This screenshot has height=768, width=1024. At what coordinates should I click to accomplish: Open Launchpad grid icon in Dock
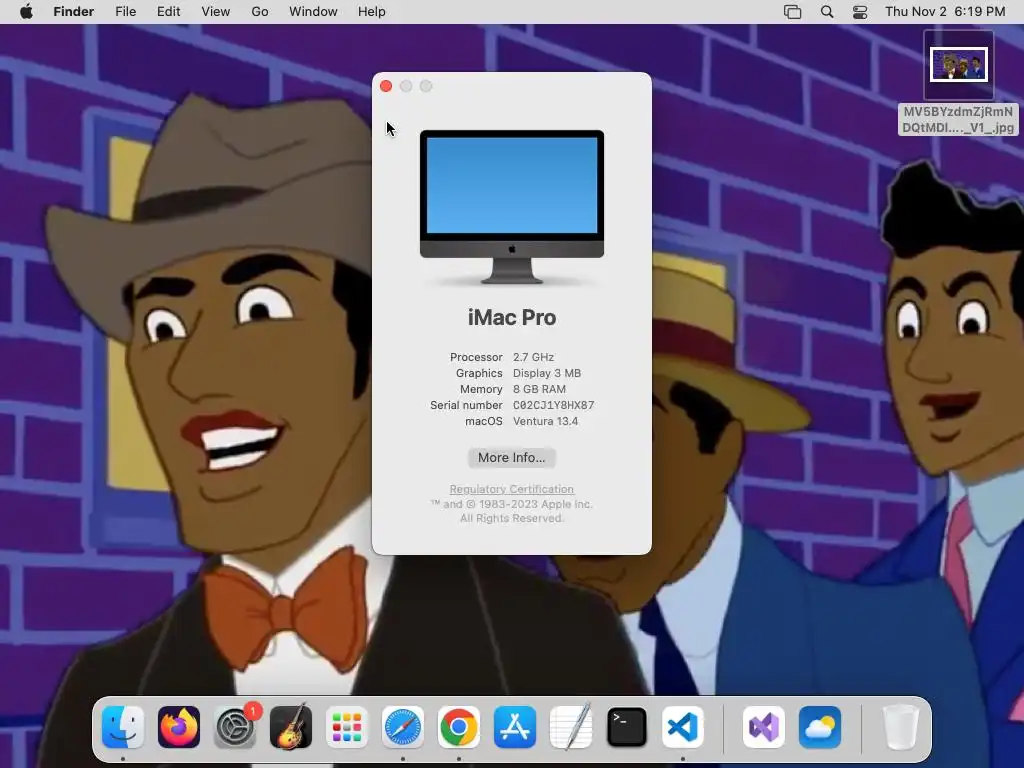pyautogui.click(x=347, y=727)
